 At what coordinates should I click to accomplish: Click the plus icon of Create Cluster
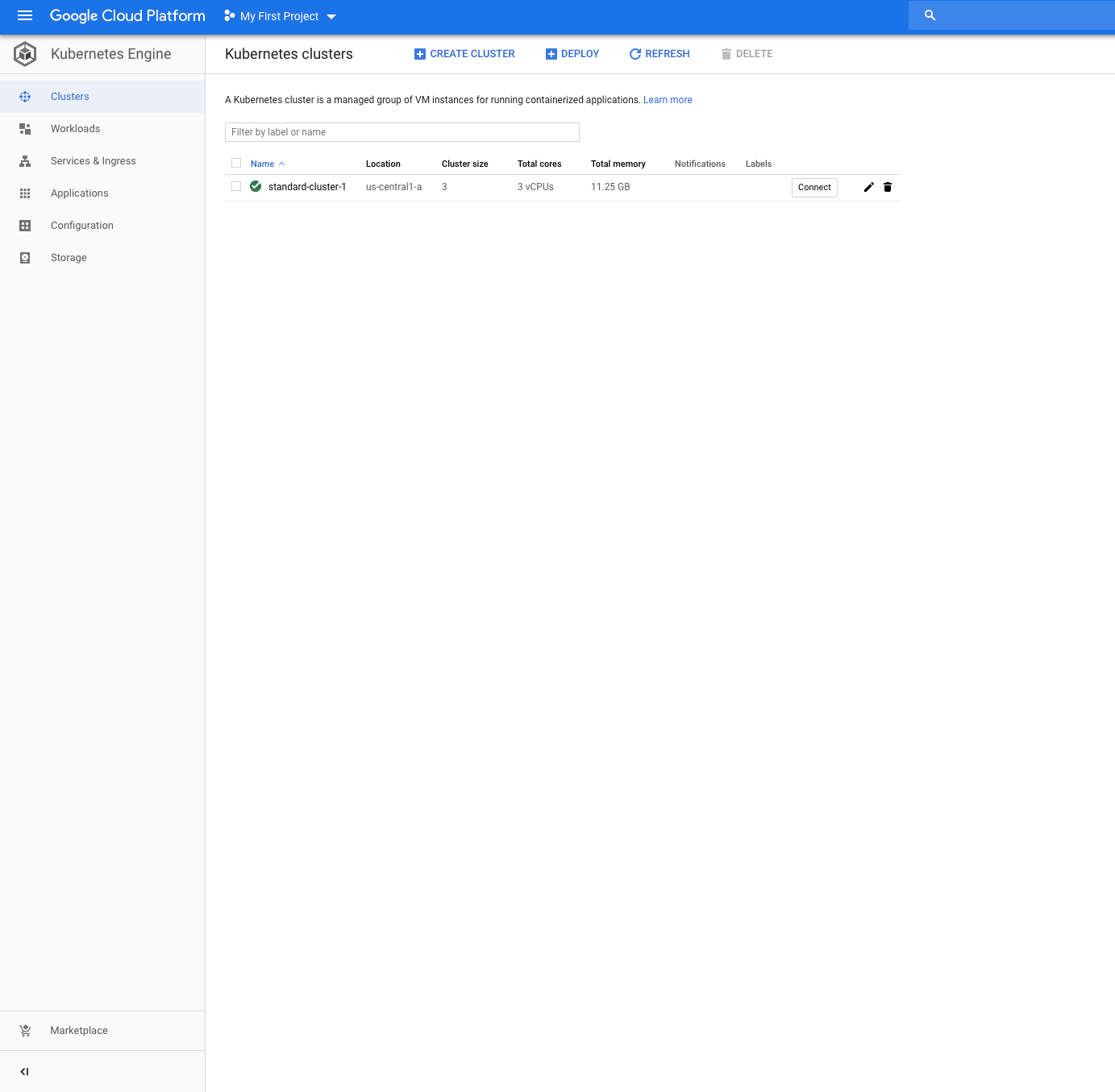pos(420,54)
